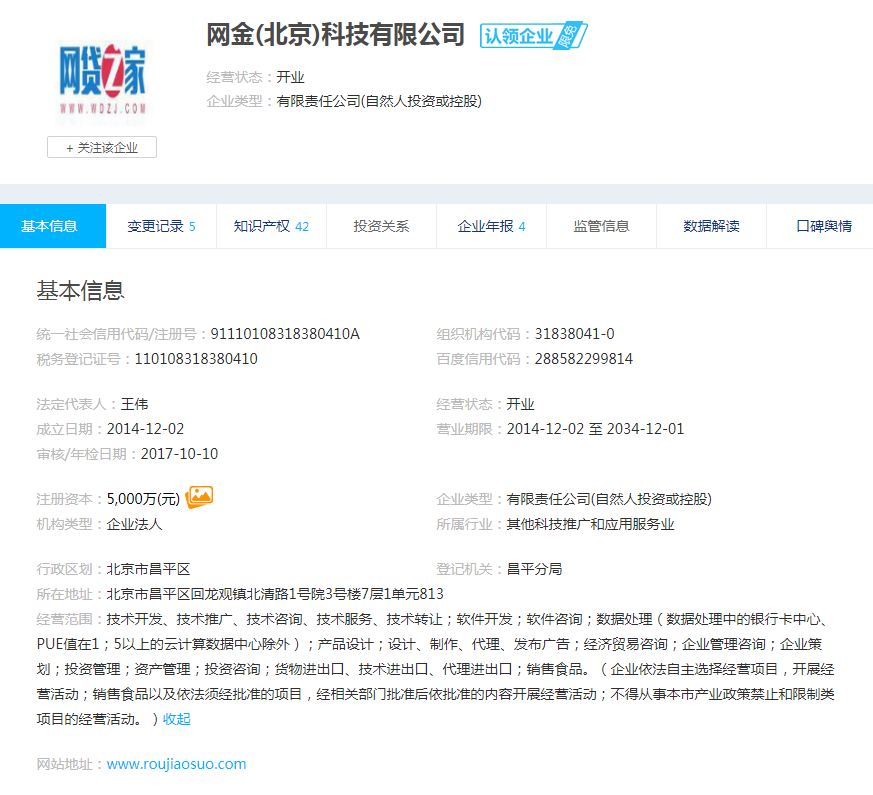Switch to the 数据解读 tab
The image size is (873, 795).
click(711, 226)
